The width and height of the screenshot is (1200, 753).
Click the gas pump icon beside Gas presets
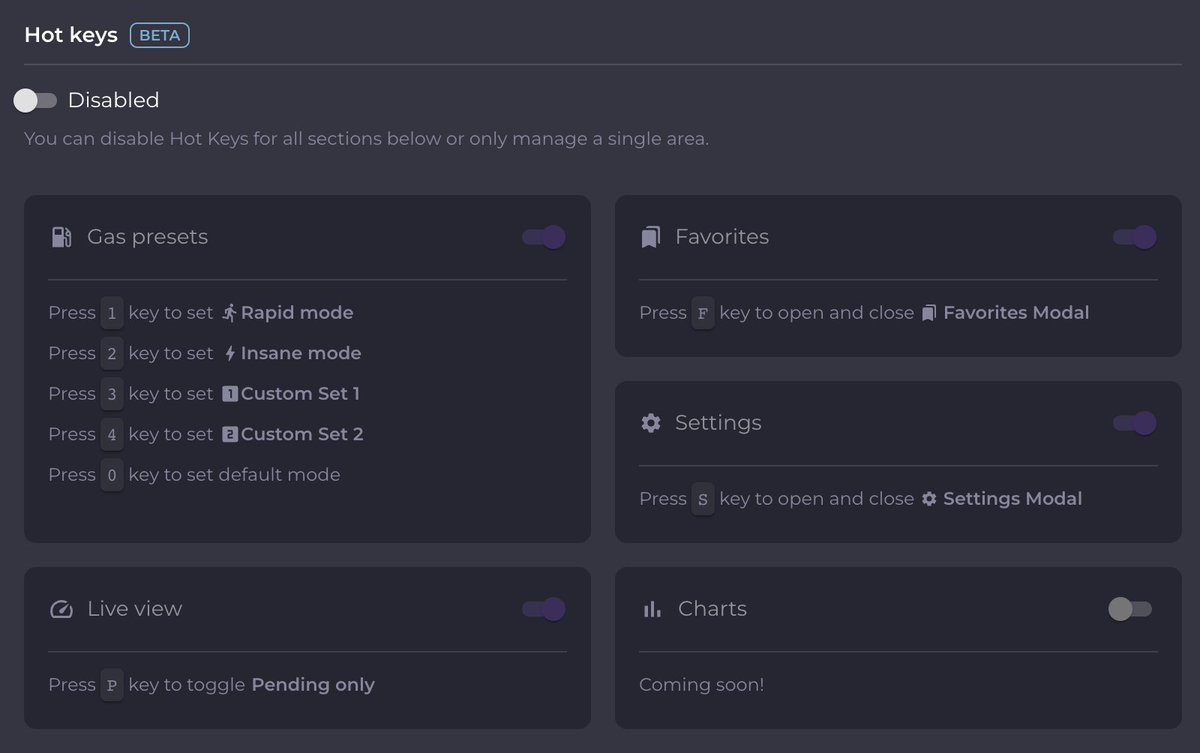point(61,237)
